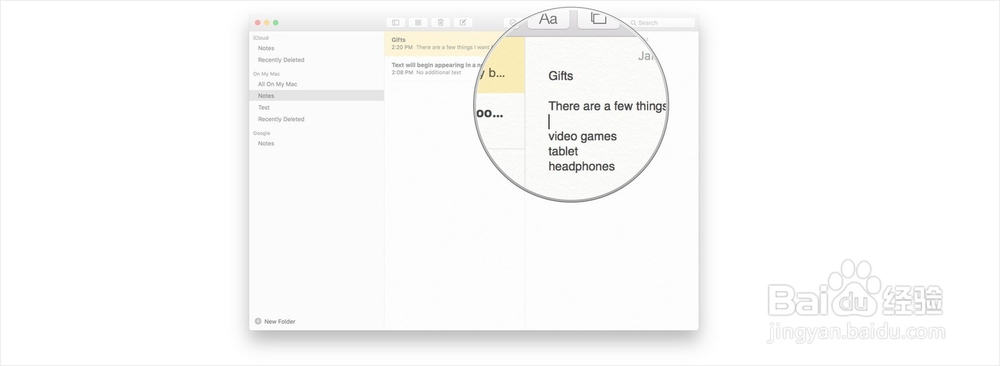Open the 'Text will begin appearing' note
Image resolution: width=1000 pixels, height=366 pixels.
click(x=454, y=69)
